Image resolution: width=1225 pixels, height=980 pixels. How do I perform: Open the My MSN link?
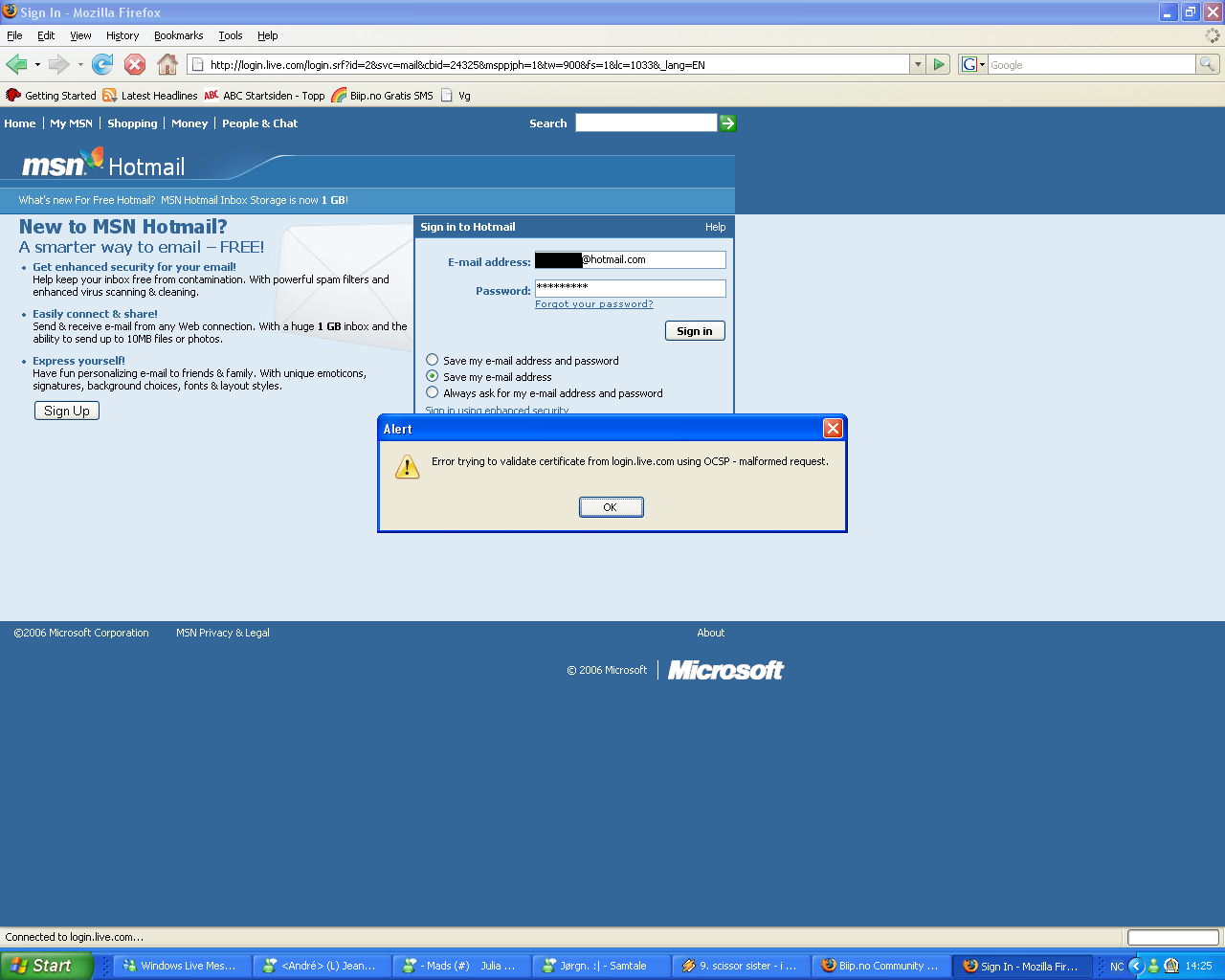coord(72,123)
